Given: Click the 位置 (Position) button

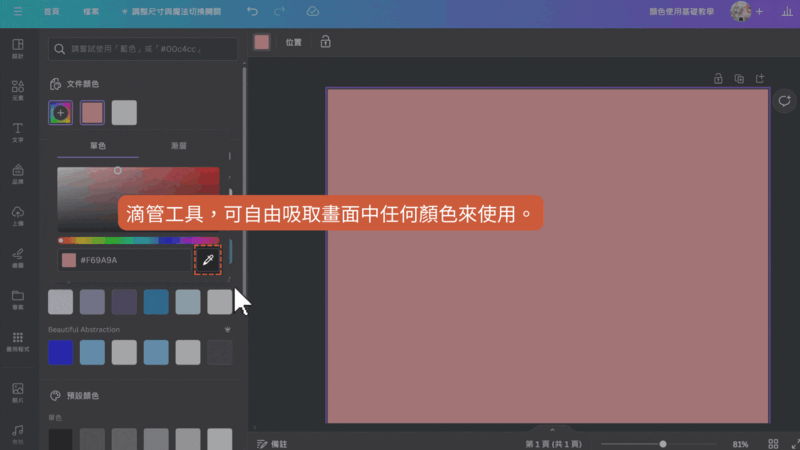Looking at the screenshot, I should [293, 42].
